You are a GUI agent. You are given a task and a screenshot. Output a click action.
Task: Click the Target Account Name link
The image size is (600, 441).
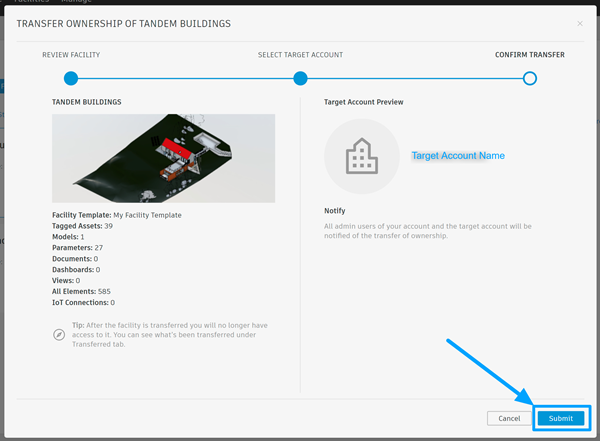pos(458,155)
